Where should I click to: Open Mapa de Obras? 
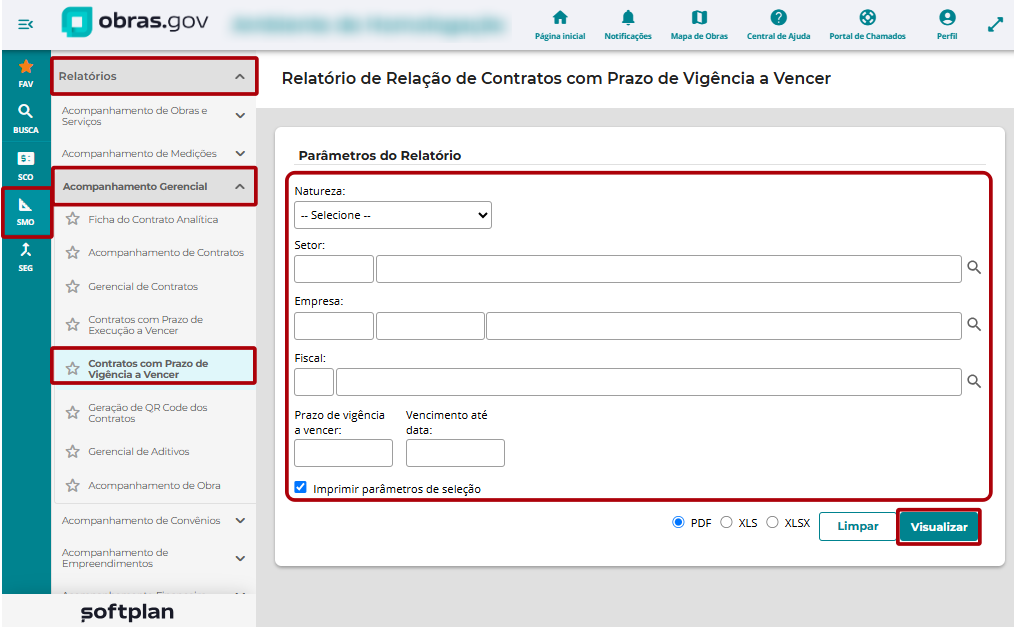click(699, 25)
